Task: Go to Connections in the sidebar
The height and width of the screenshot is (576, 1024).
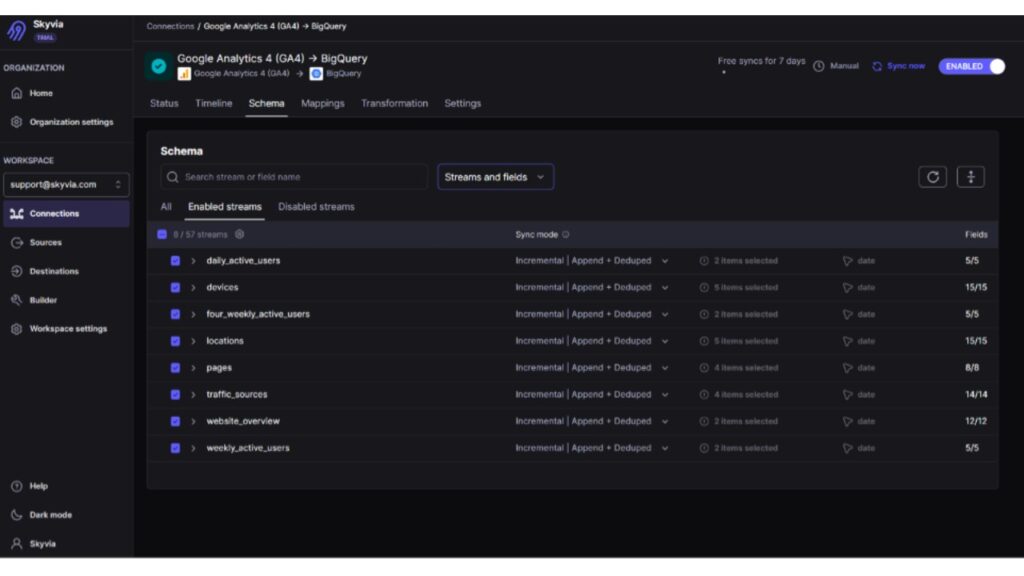Action: click(66, 214)
